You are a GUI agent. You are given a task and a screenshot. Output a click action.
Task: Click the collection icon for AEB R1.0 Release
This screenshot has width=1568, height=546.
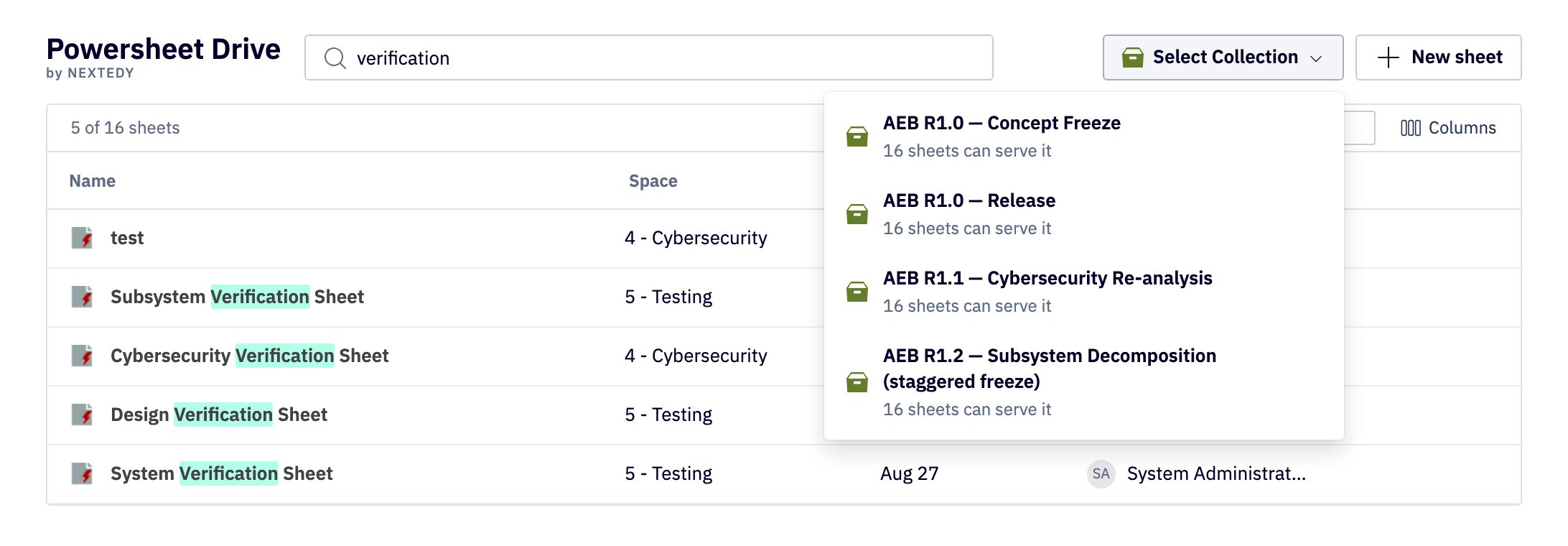[x=857, y=214]
